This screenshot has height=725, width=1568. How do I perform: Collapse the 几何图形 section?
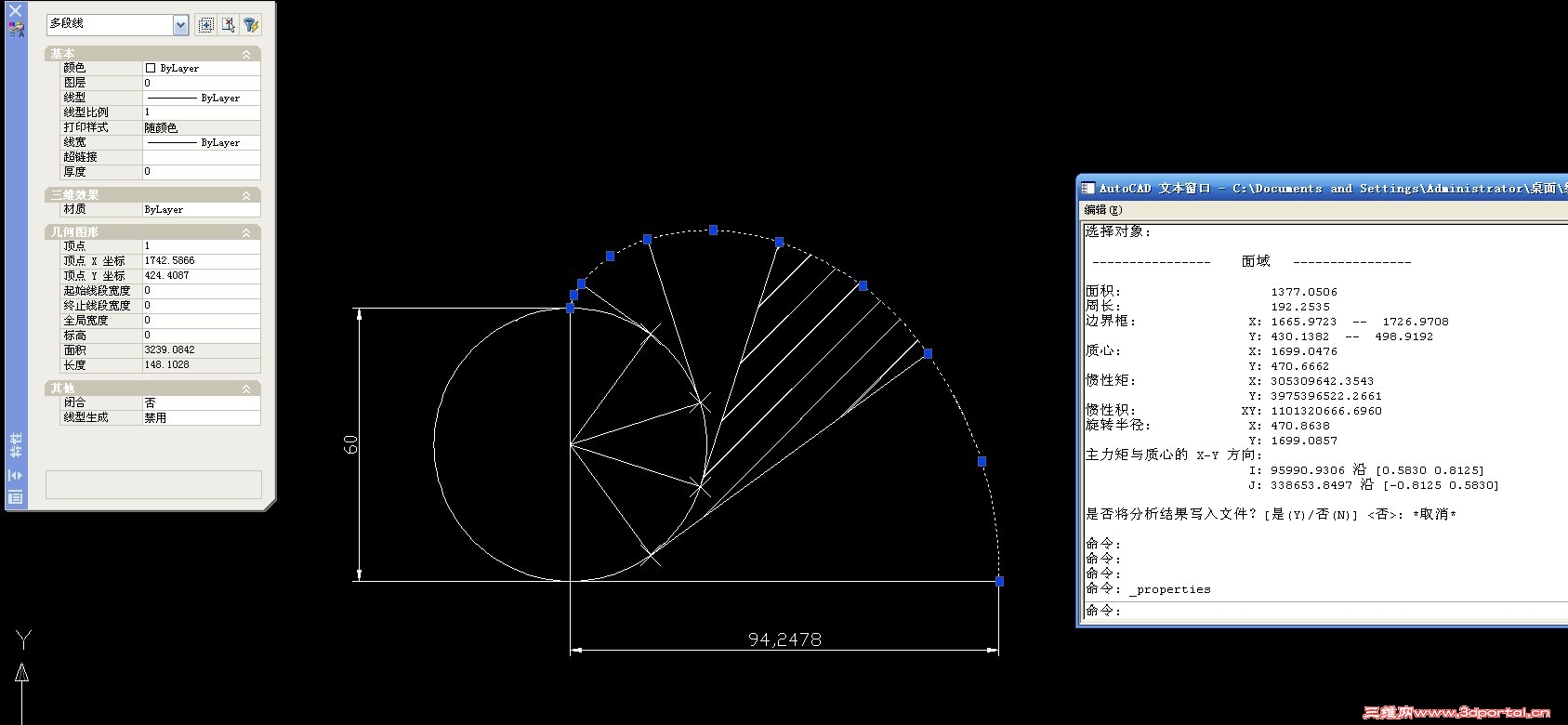(x=246, y=232)
